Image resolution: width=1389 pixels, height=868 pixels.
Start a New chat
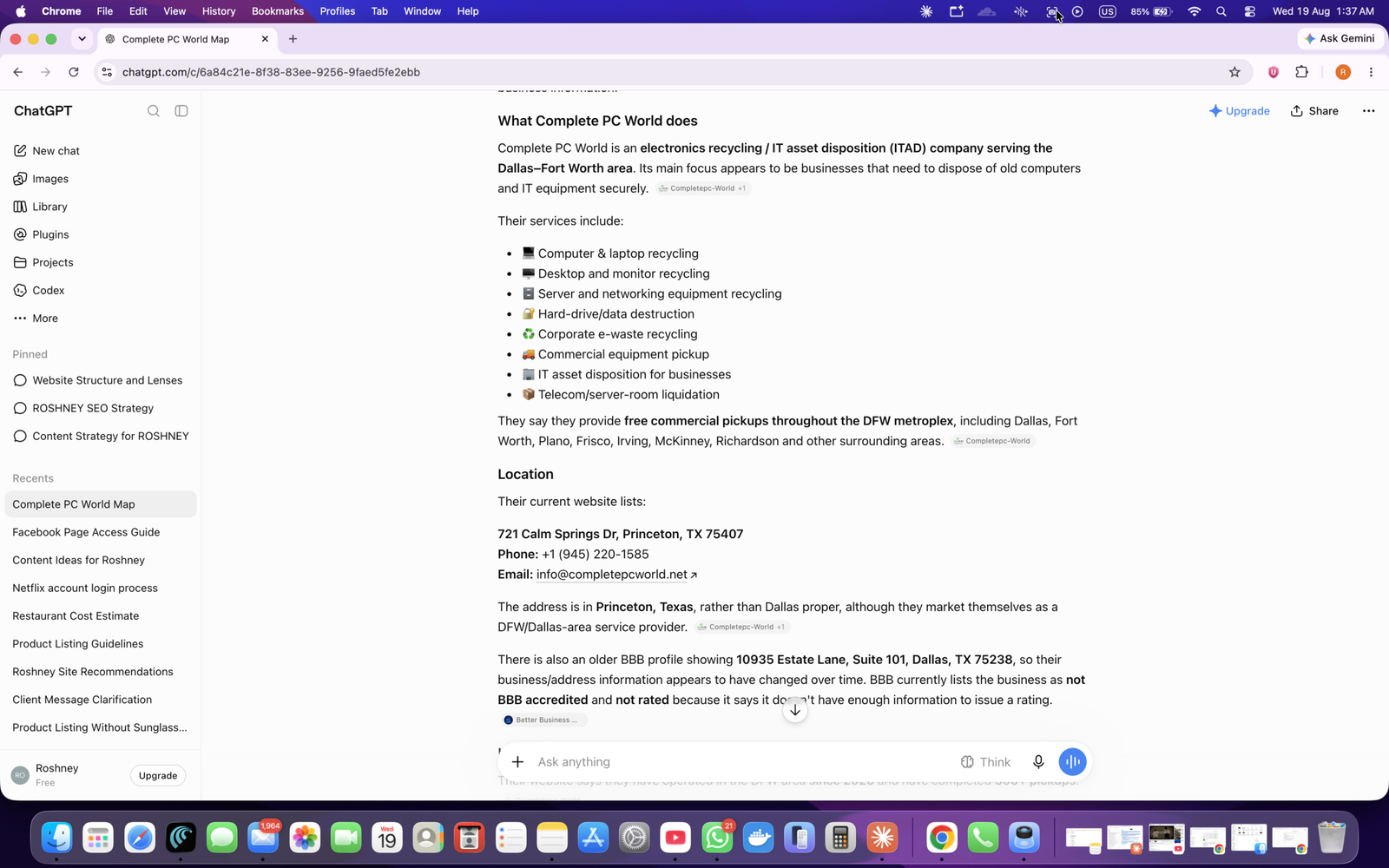(100, 151)
